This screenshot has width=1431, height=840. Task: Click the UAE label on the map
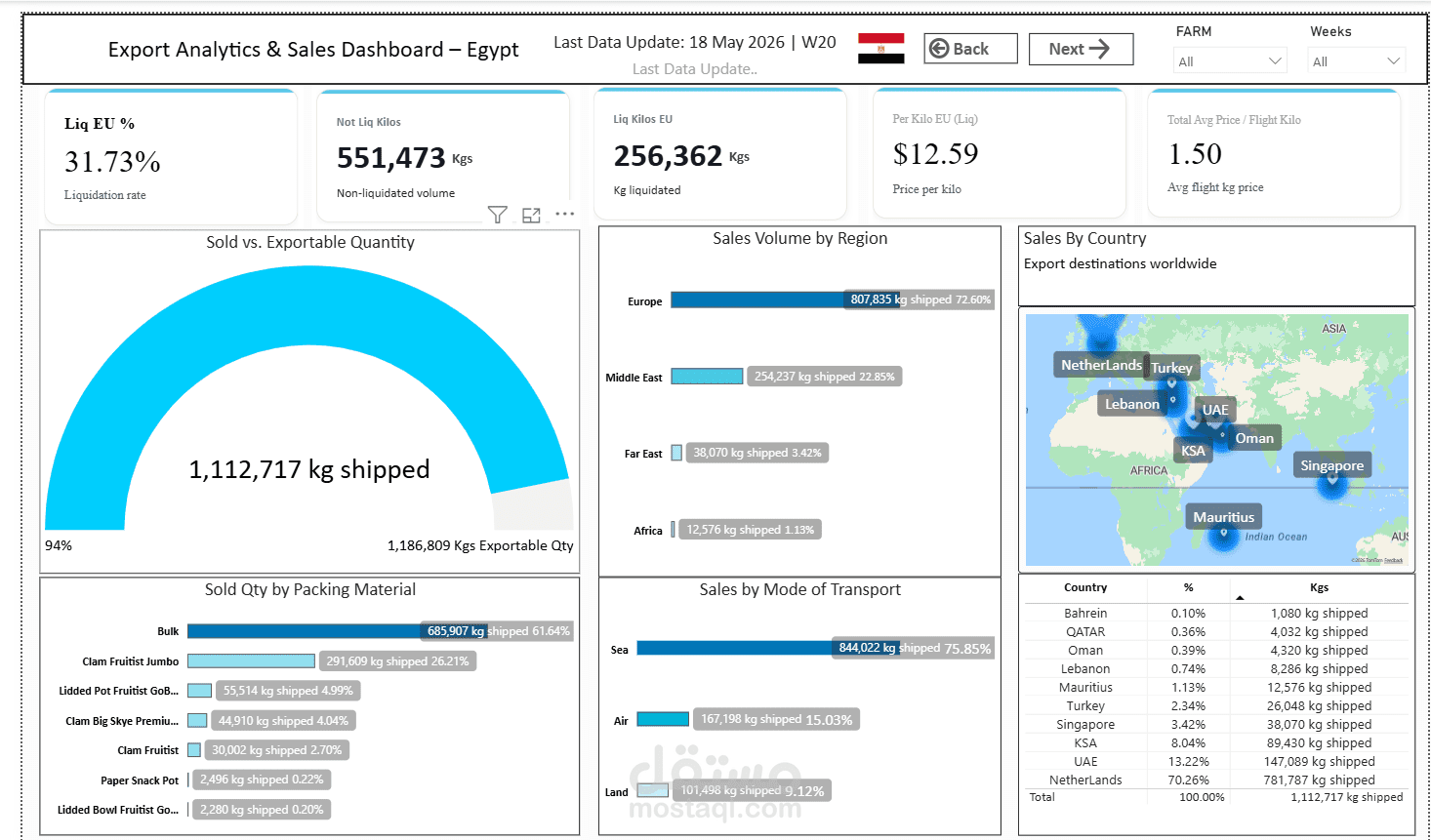coord(1215,410)
